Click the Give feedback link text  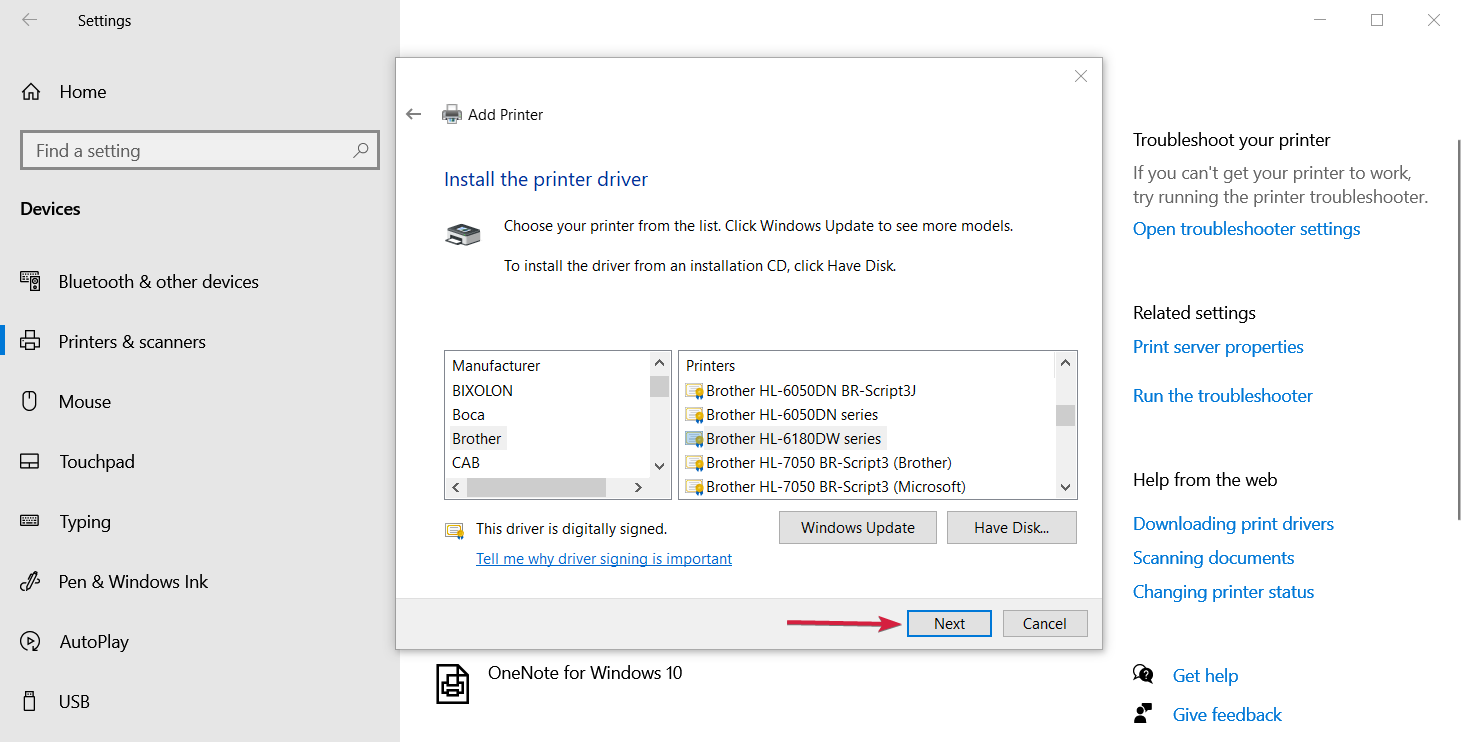point(1227,715)
